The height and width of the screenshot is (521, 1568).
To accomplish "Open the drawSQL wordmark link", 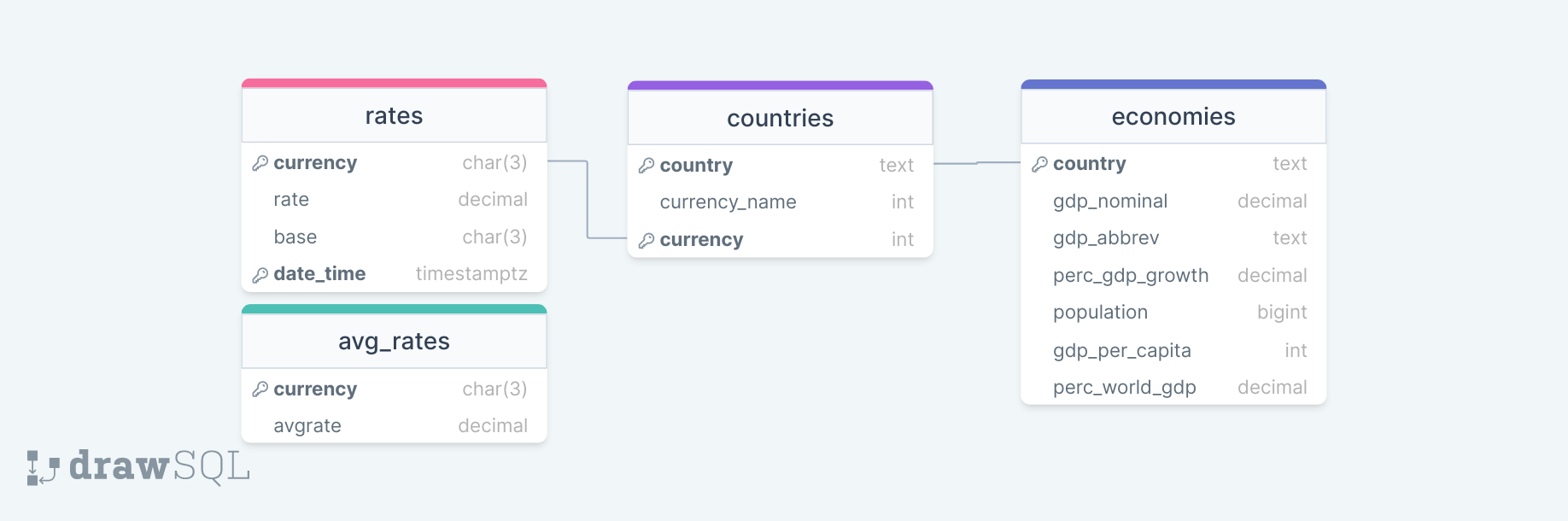I will coord(160,466).
